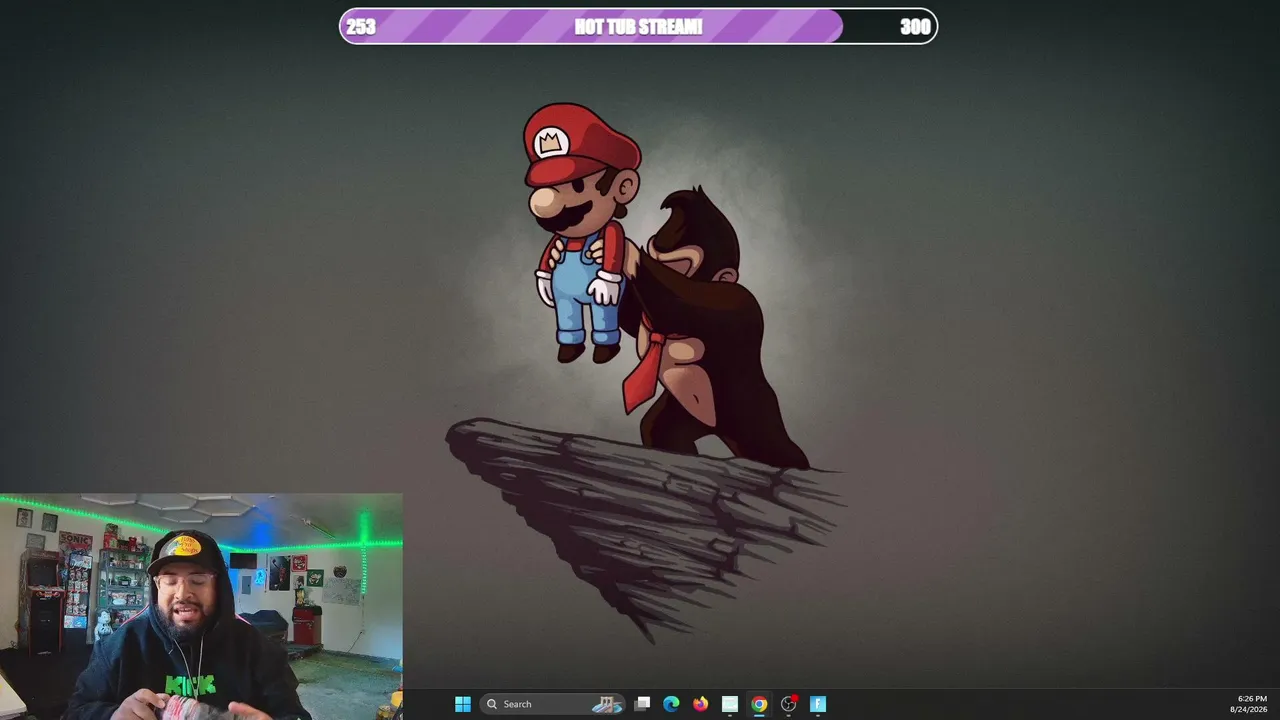Viewport: 1280px width, 720px height.
Task: Open the teal window app on taskbar
Action: 730,704
